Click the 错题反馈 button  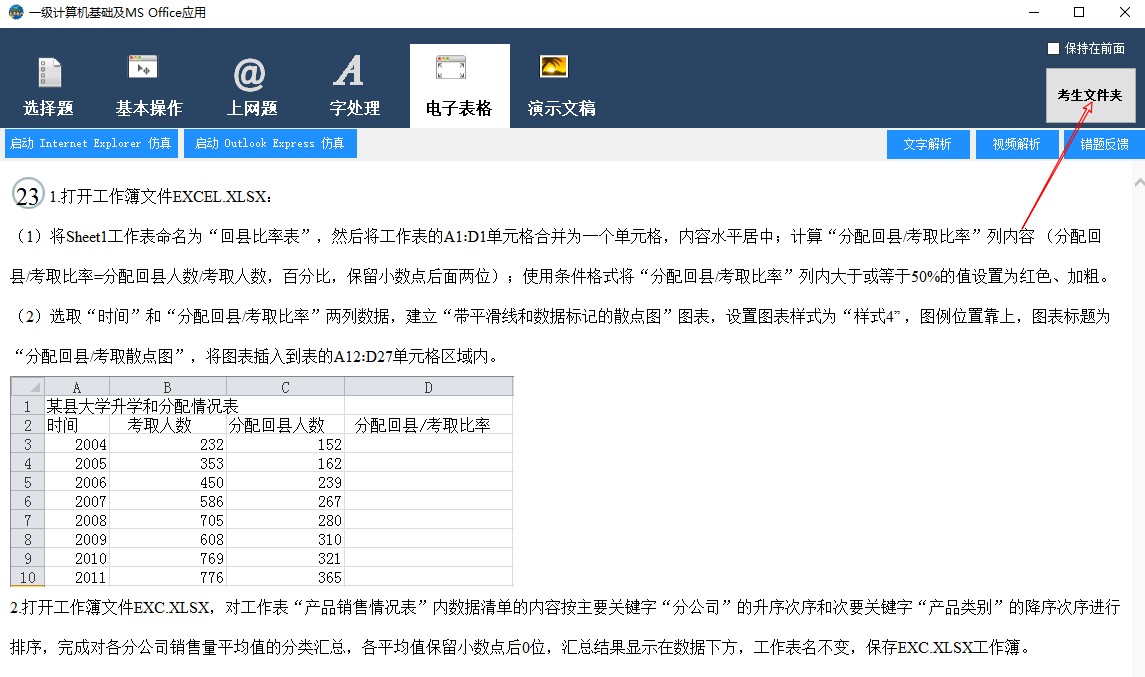(x=1104, y=144)
